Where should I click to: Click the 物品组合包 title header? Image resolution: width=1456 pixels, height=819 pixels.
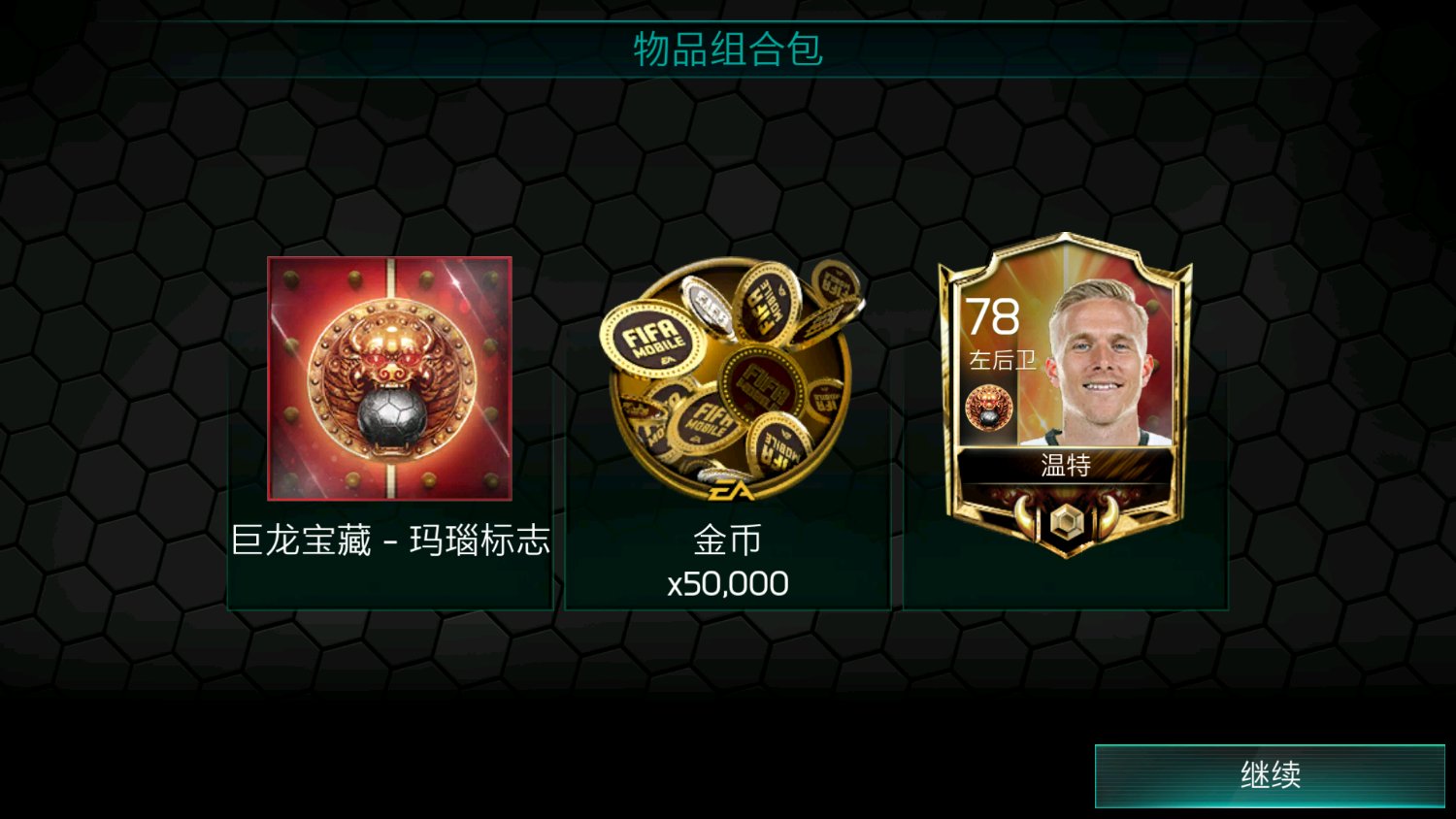point(728,49)
